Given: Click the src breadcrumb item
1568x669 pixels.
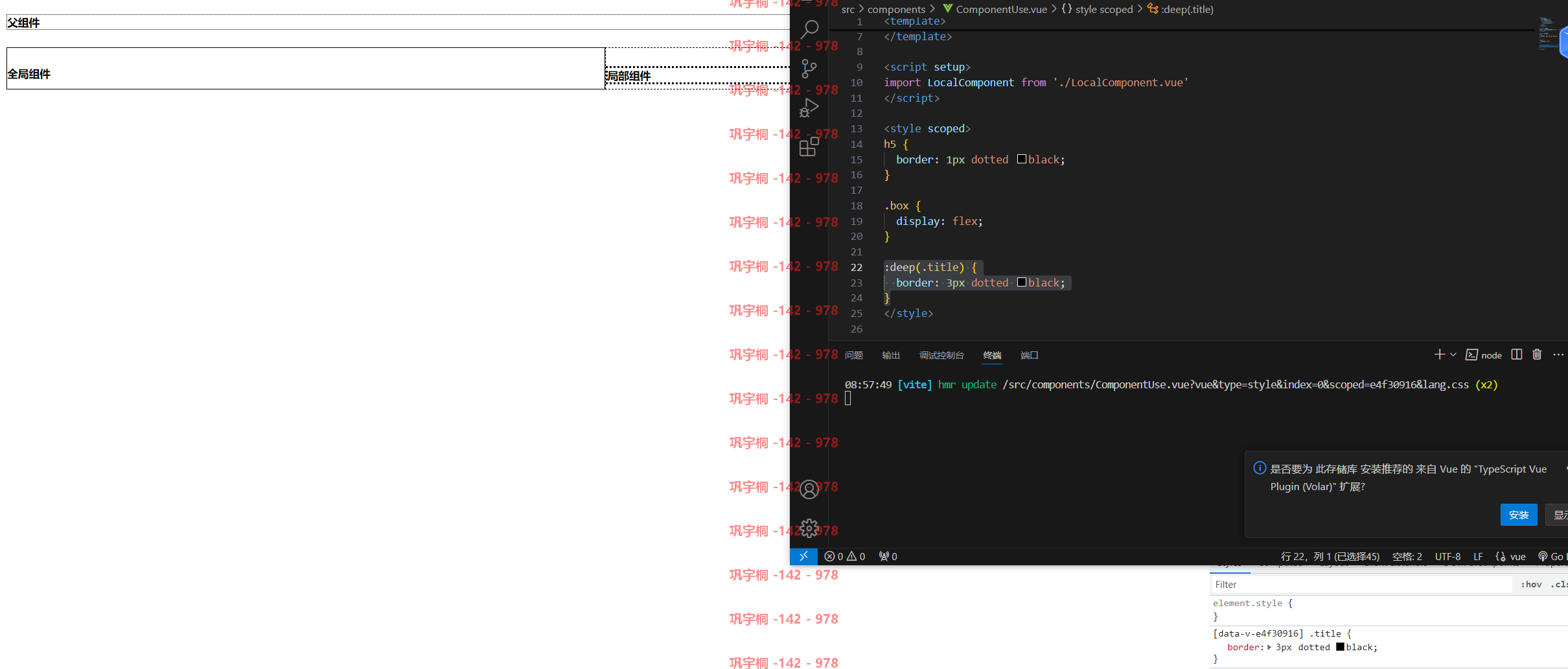Looking at the screenshot, I should pos(848,9).
